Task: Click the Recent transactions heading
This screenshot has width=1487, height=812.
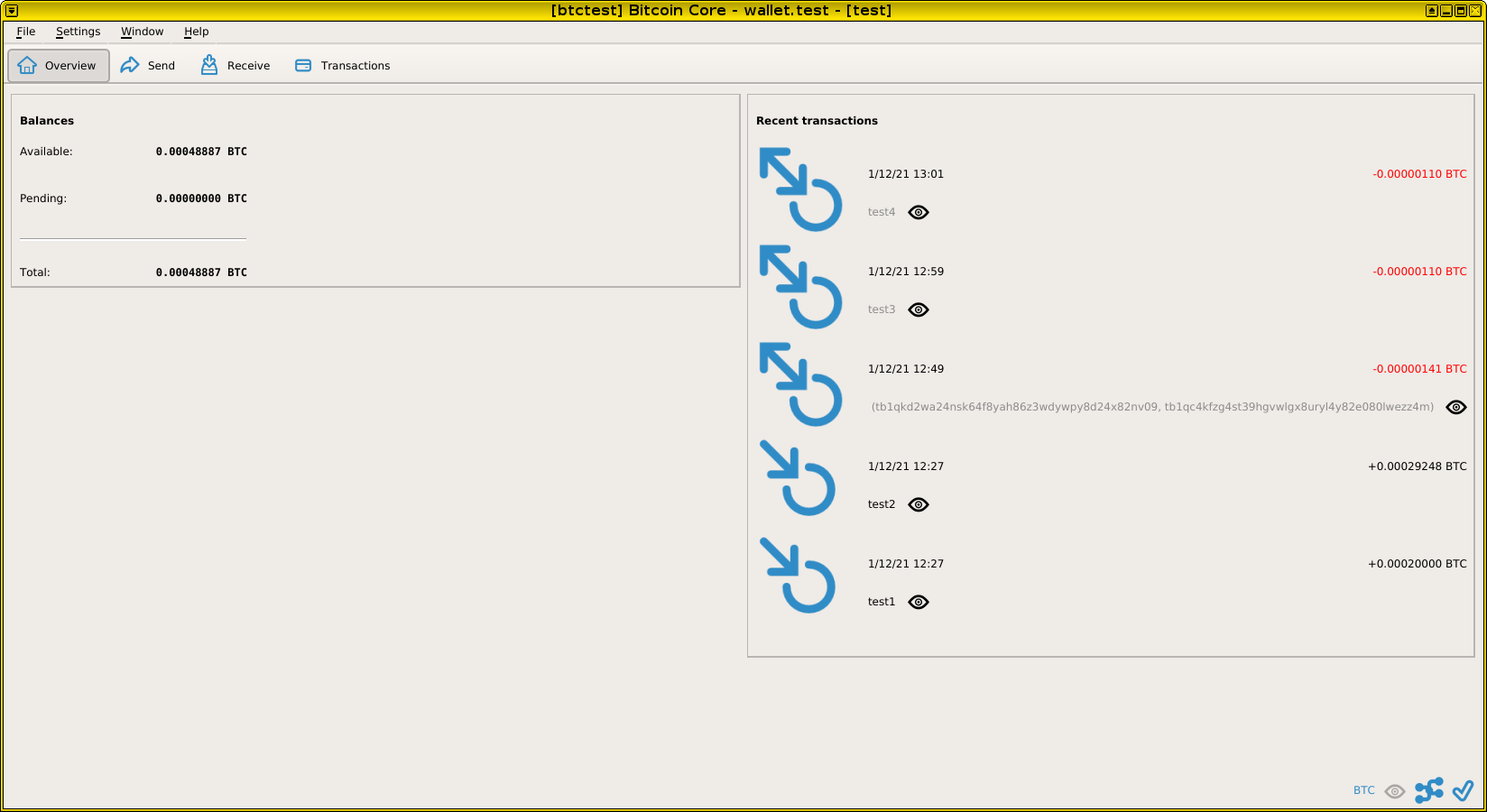Action: tap(817, 121)
